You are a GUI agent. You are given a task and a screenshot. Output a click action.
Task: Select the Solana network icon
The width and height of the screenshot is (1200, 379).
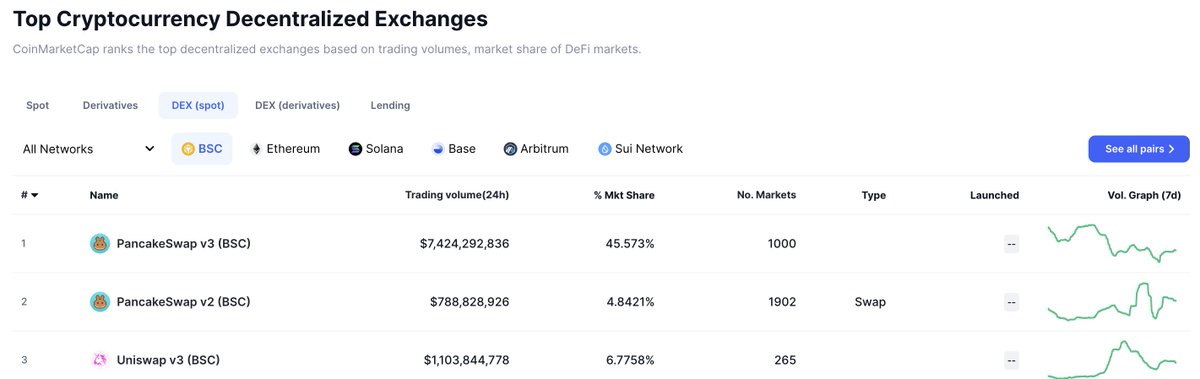click(x=355, y=149)
